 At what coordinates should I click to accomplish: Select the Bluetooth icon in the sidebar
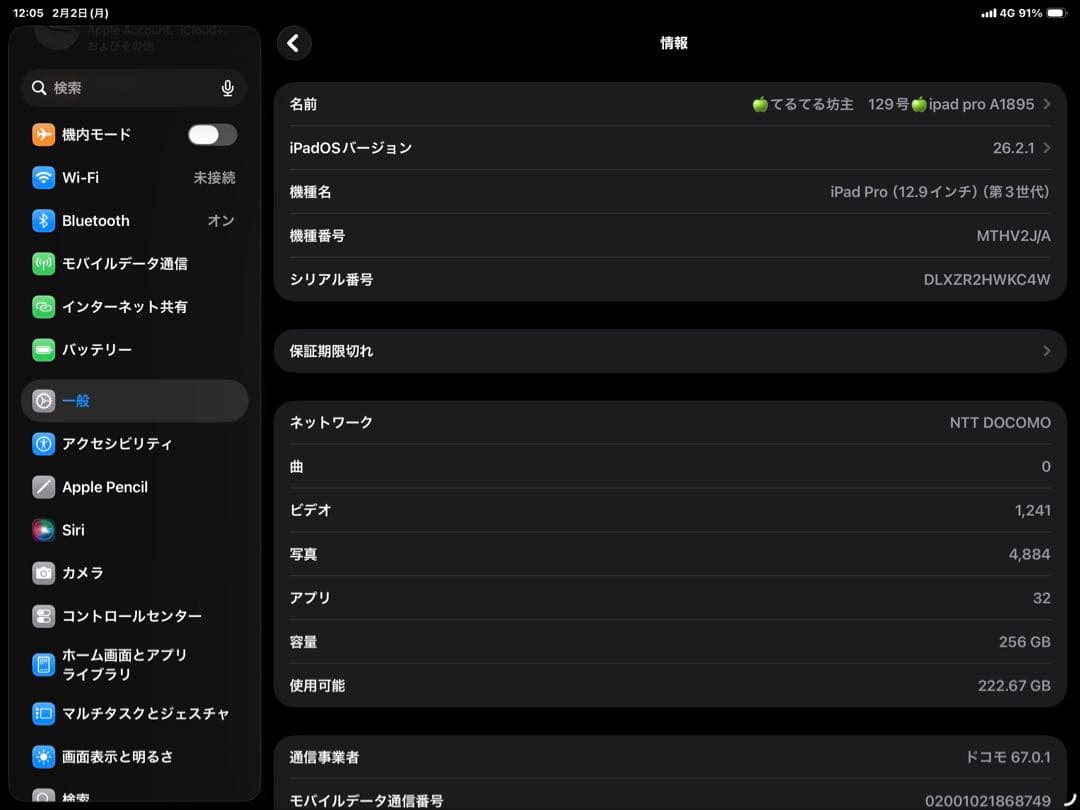click(44, 221)
